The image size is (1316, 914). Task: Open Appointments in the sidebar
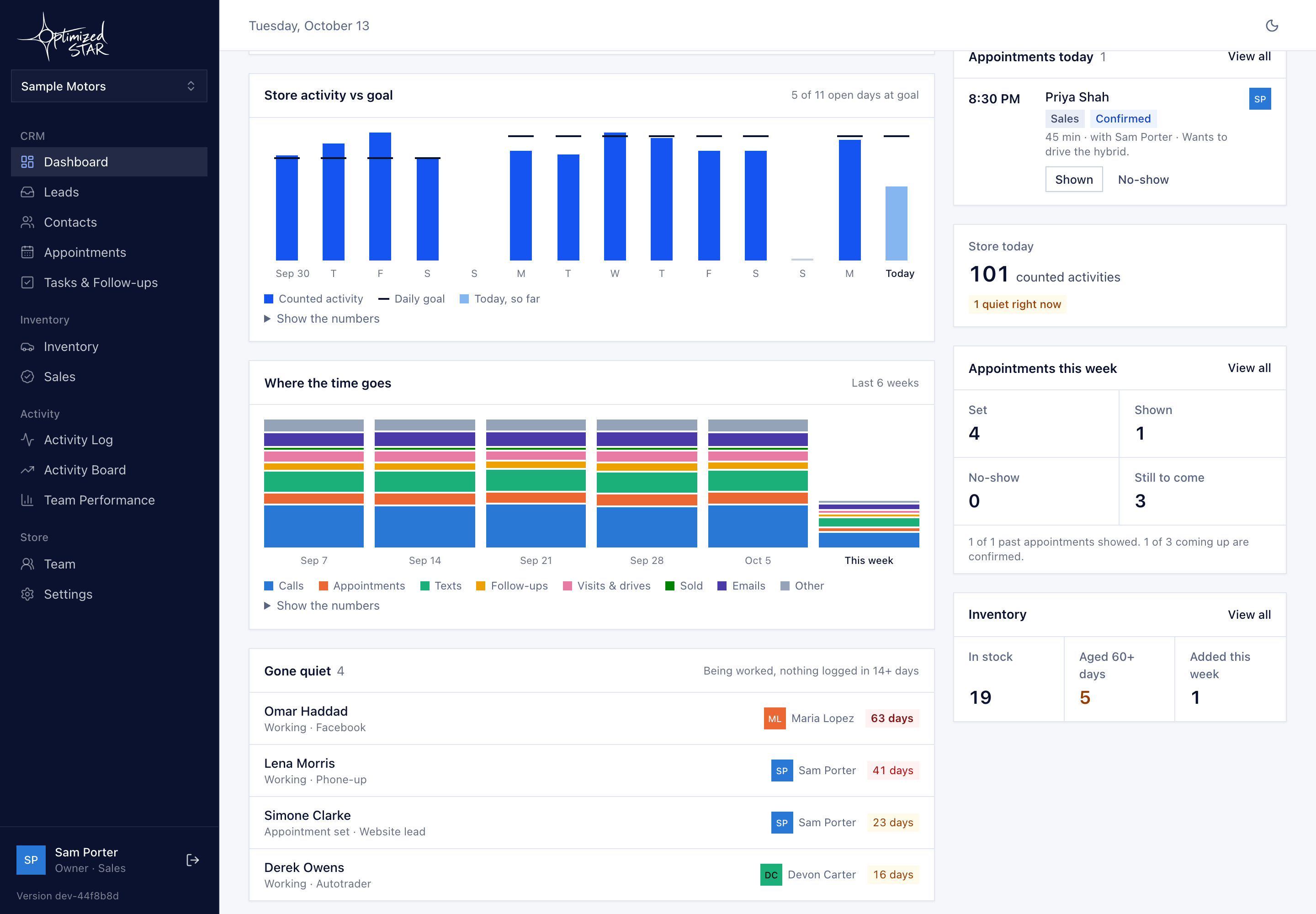[x=109, y=253]
